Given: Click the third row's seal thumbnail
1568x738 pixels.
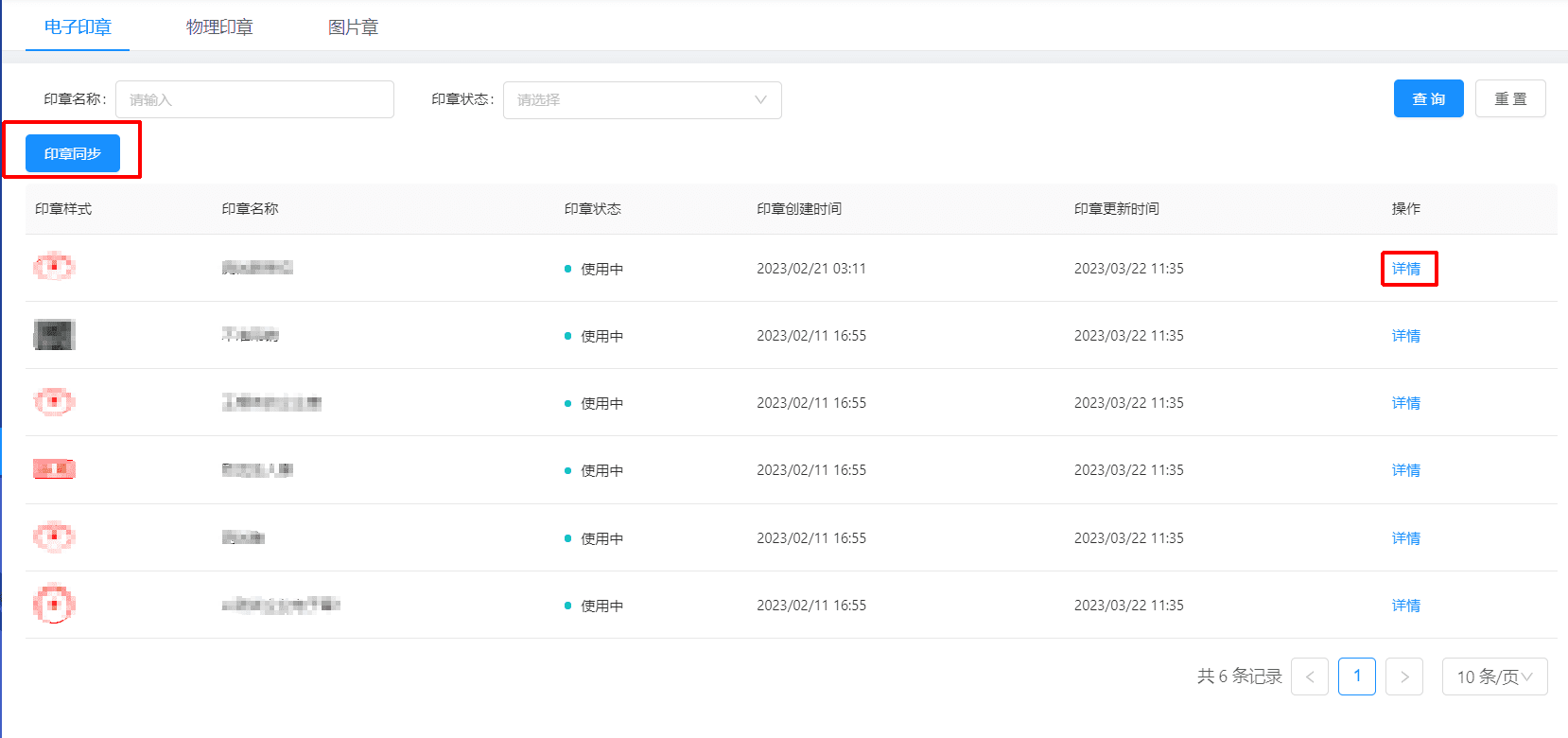Looking at the screenshot, I should point(54,402).
